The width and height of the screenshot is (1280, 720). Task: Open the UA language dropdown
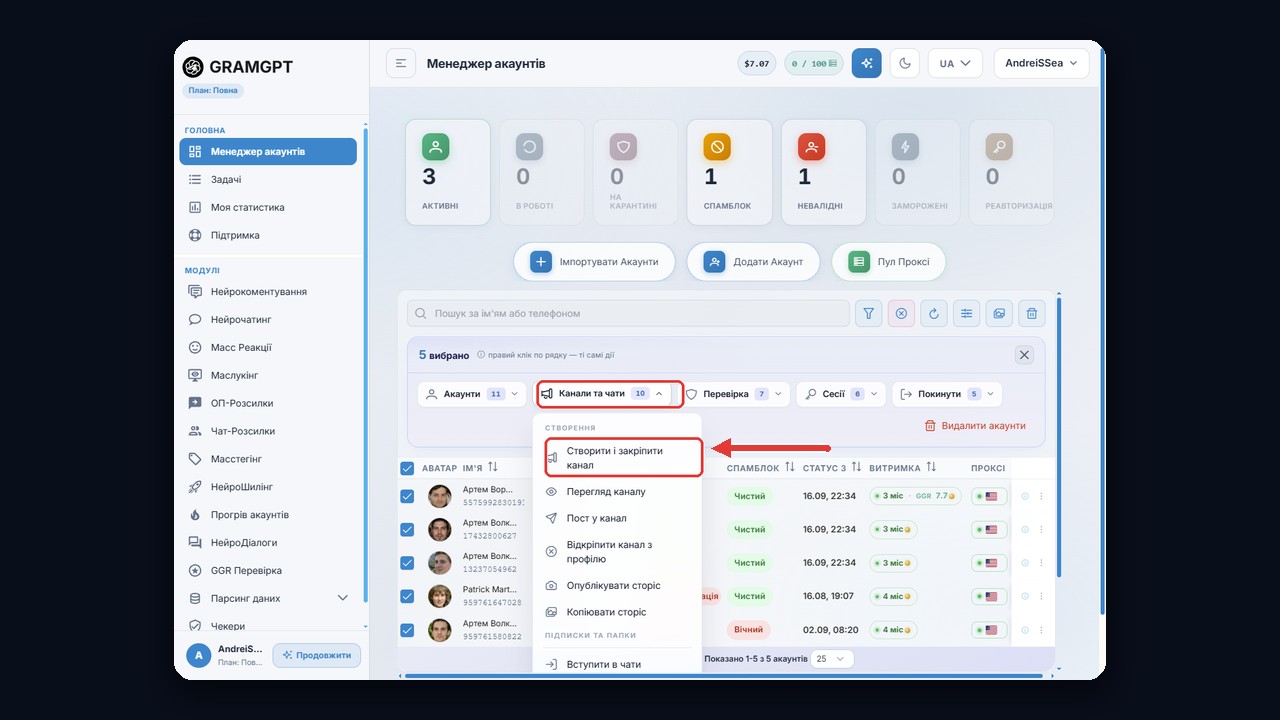pyautogui.click(x=955, y=63)
